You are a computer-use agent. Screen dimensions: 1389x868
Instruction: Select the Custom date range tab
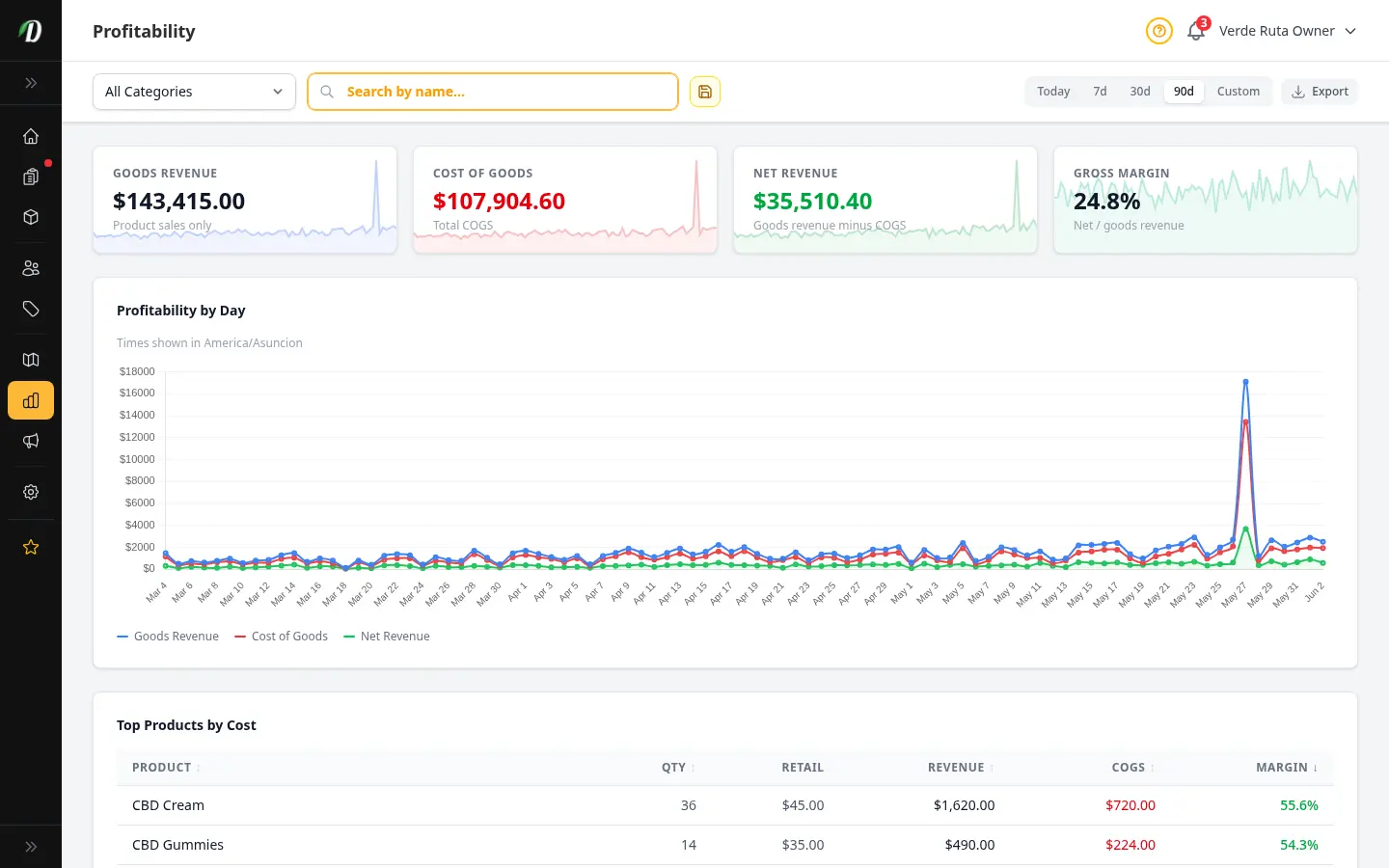1239,92
